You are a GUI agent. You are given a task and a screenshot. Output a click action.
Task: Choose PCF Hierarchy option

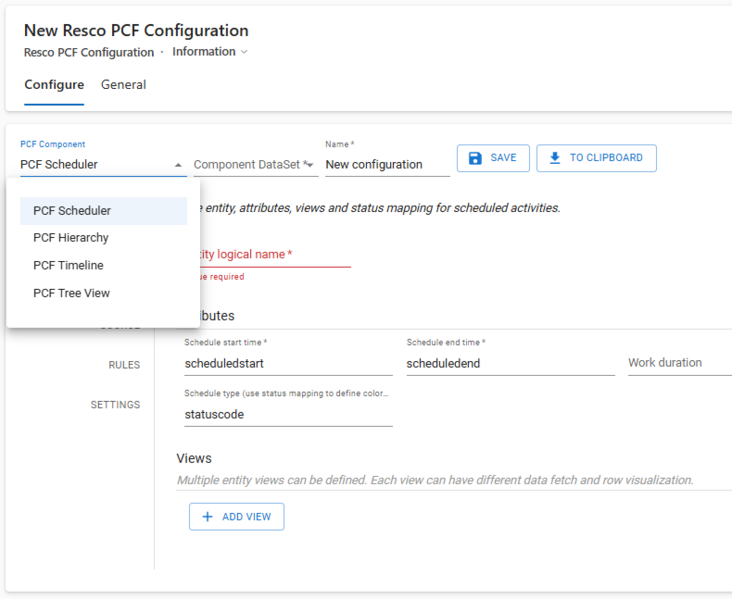(104, 238)
